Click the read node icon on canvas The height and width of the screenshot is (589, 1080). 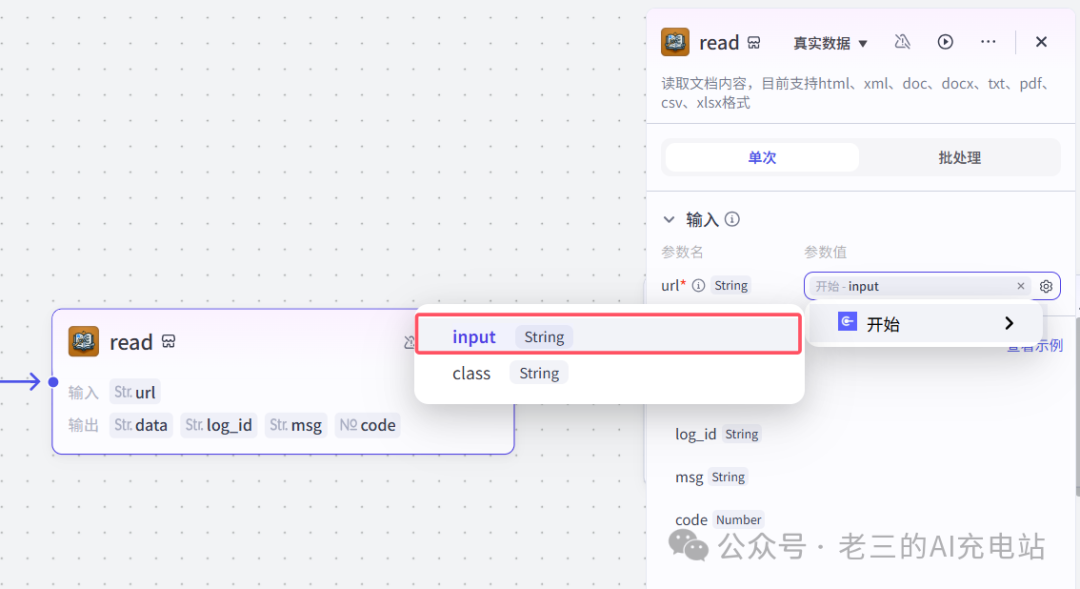click(x=83, y=342)
